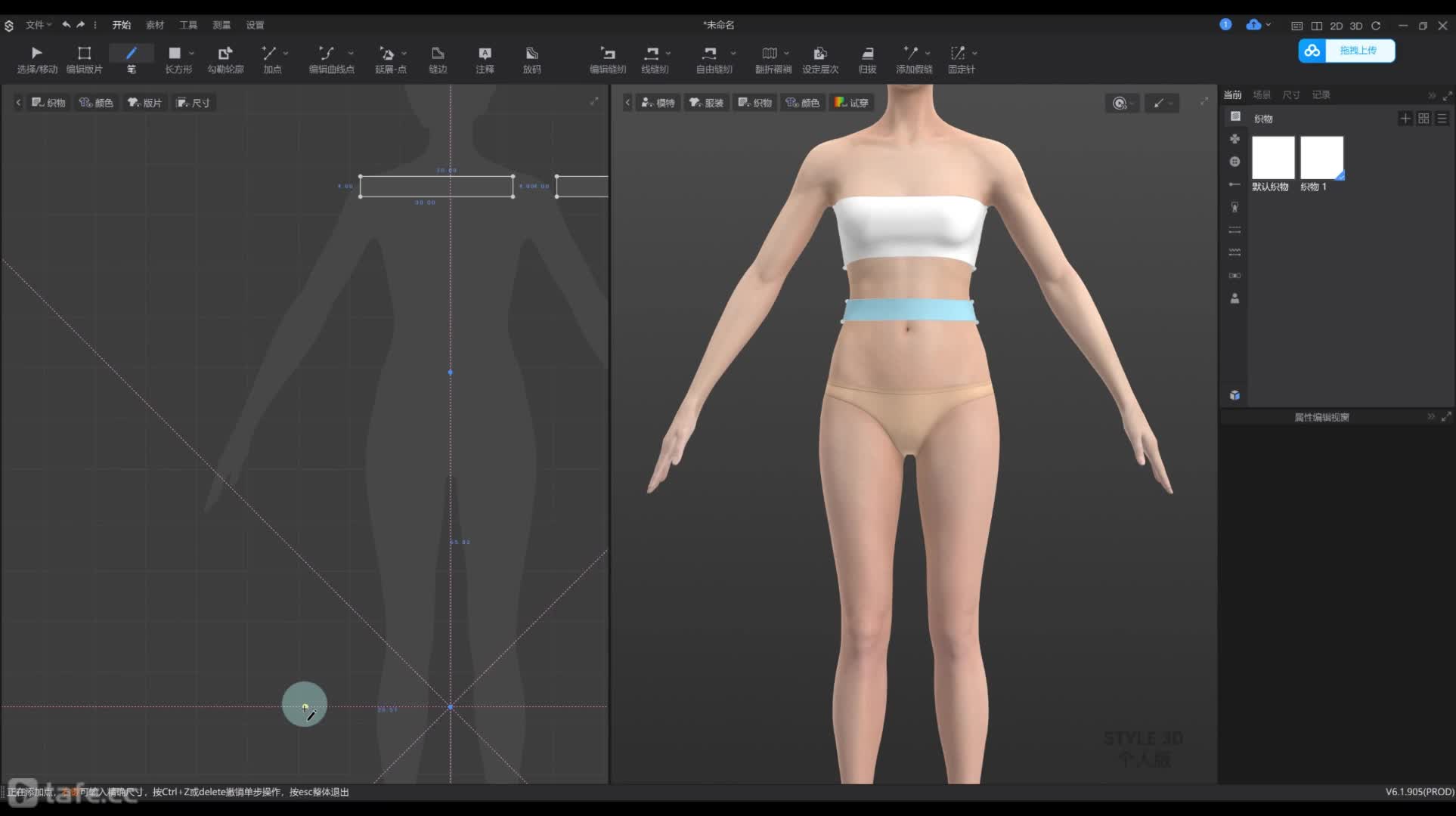Expand the 编辑曲线点 dropdown arrow
Screen dimensions: 1456x816
point(351,53)
